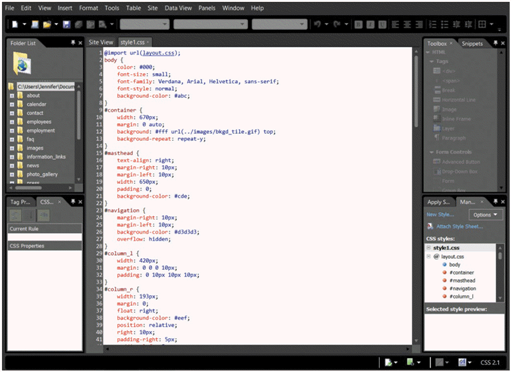
Task: Click the Increase indent icon
Action: pos(468,24)
